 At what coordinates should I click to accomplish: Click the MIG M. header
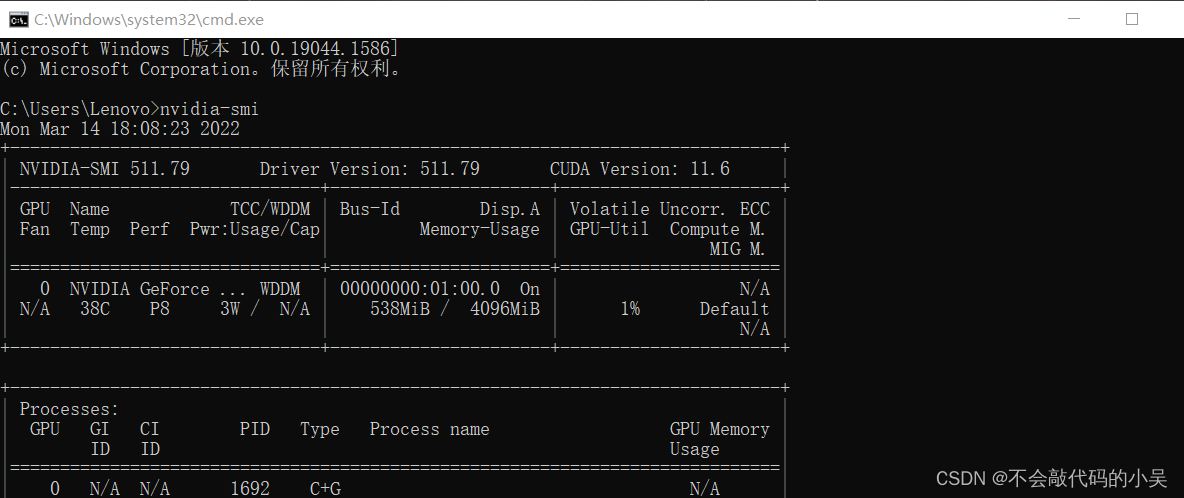(738, 249)
